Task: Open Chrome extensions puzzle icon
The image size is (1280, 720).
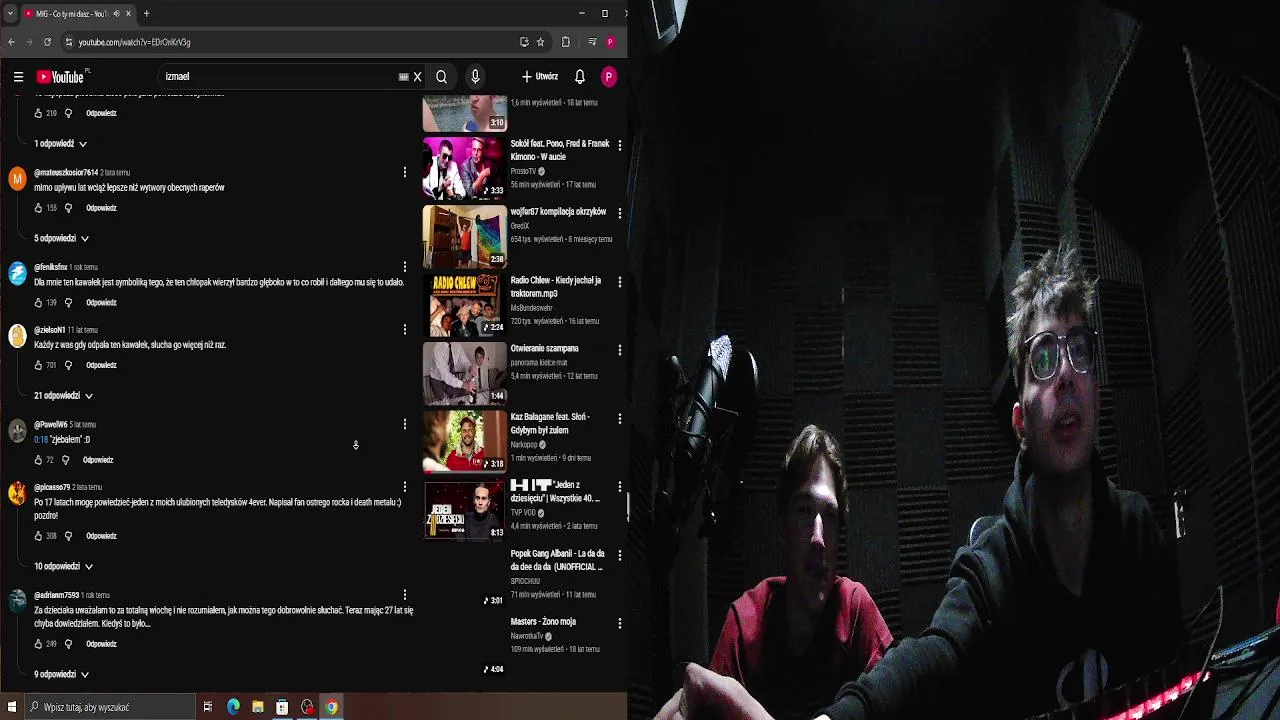Action: pyautogui.click(x=566, y=42)
